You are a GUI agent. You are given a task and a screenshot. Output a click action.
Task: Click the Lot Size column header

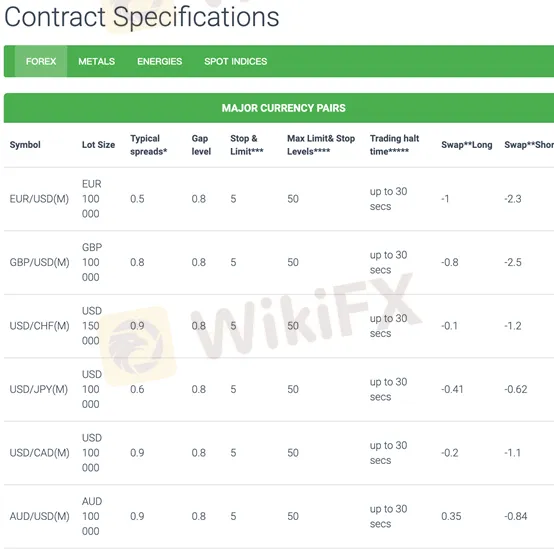pos(98,145)
